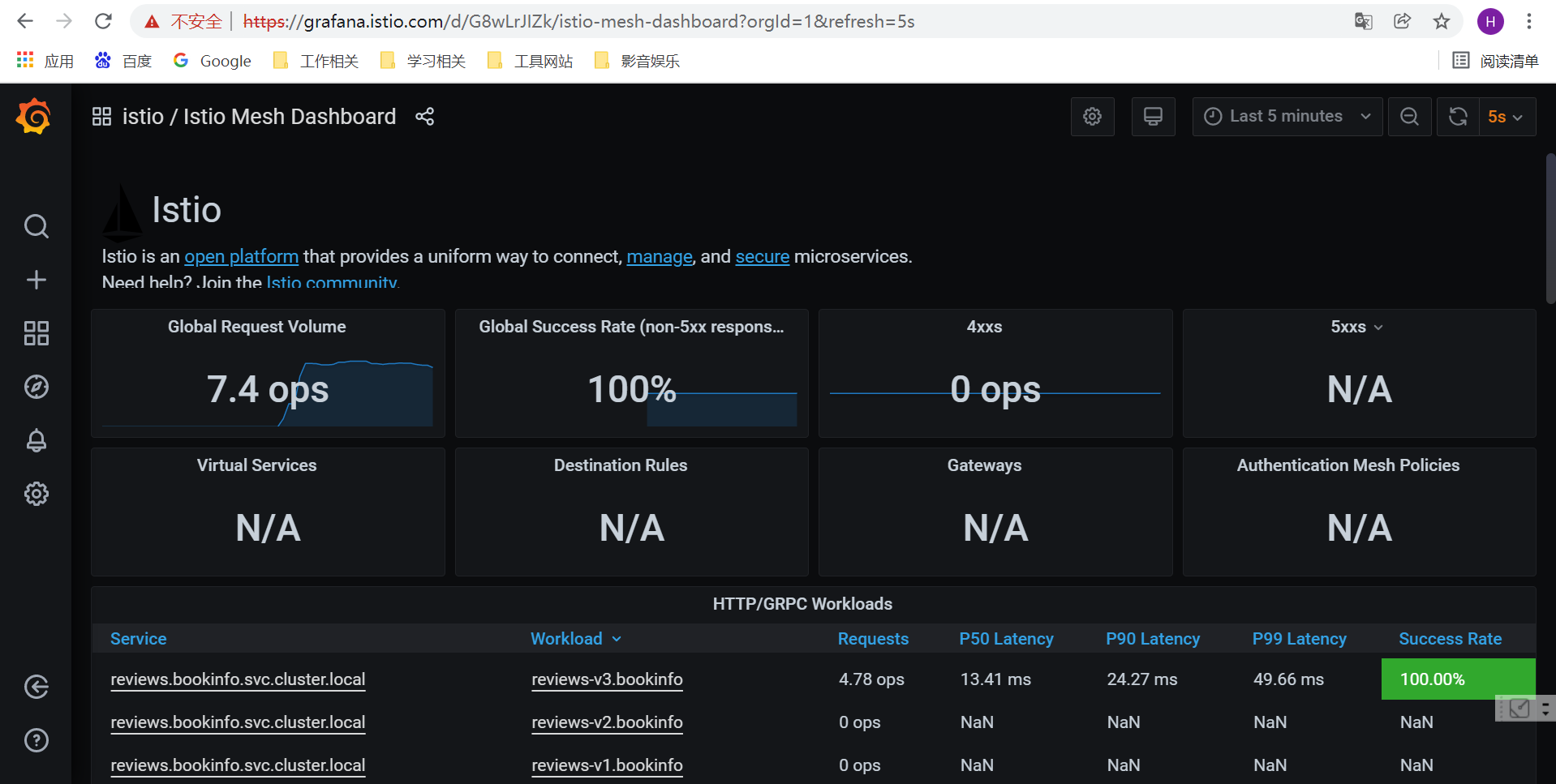The width and height of the screenshot is (1556, 784).
Task: Open the 5xxs panel title menu
Action: pos(1357,327)
